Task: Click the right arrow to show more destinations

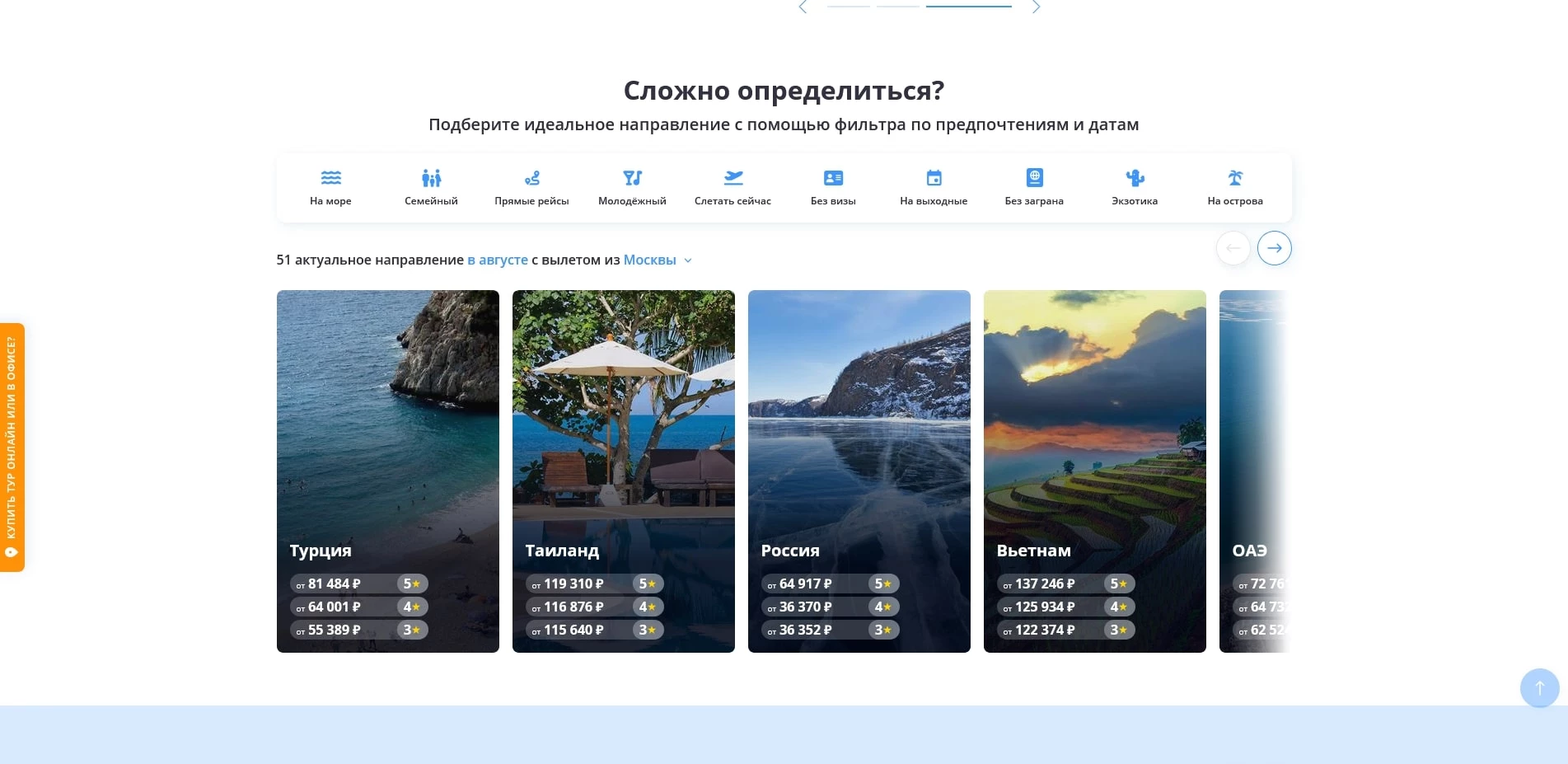Action: pyautogui.click(x=1274, y=247)
